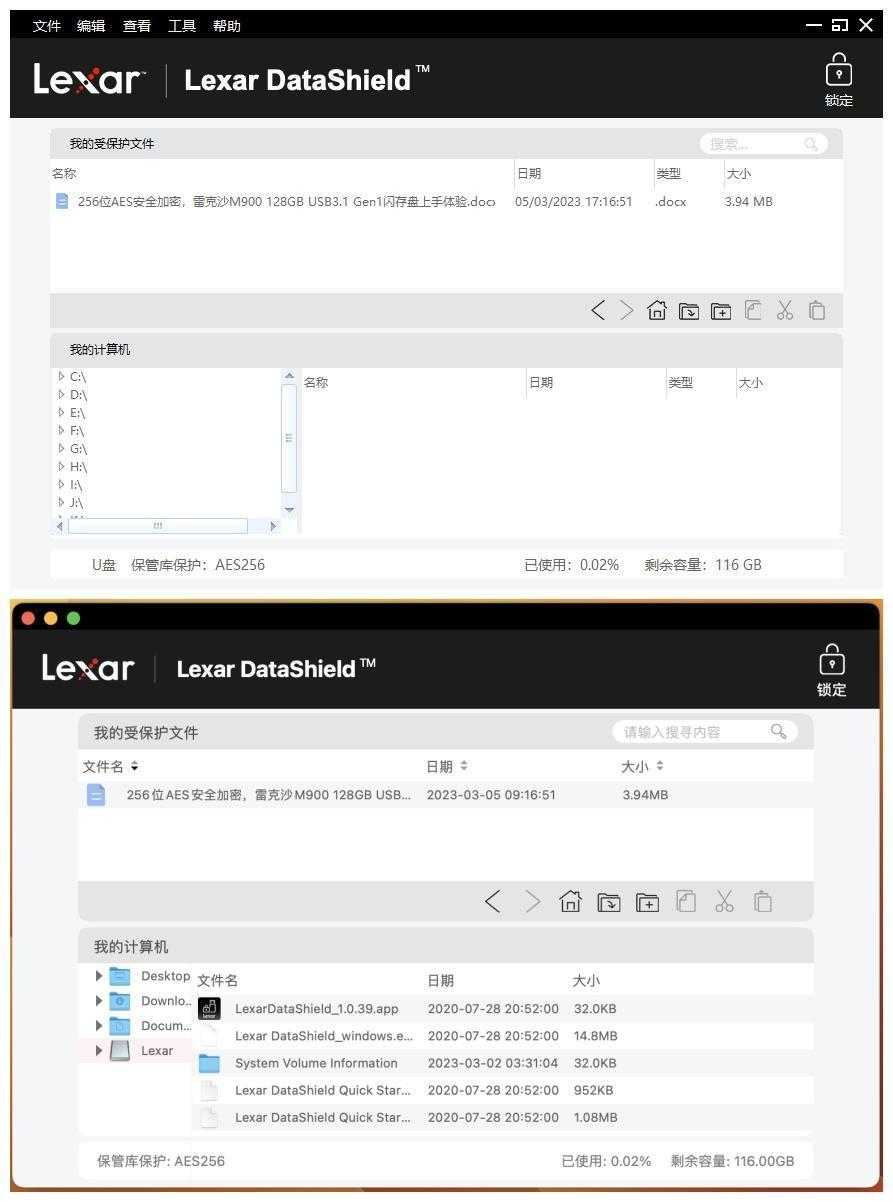The width and height of the screenshot is (893, 1202).
Task: Click scissors cut icon in Windows window toolbar
Action: [x=785, y=311]
